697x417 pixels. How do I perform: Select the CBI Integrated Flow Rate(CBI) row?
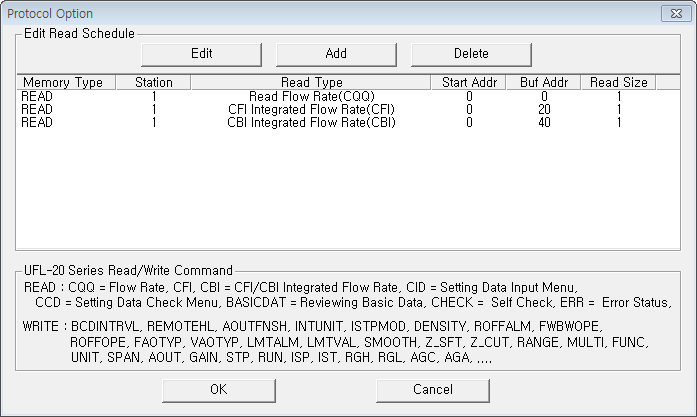coord(348,122)
